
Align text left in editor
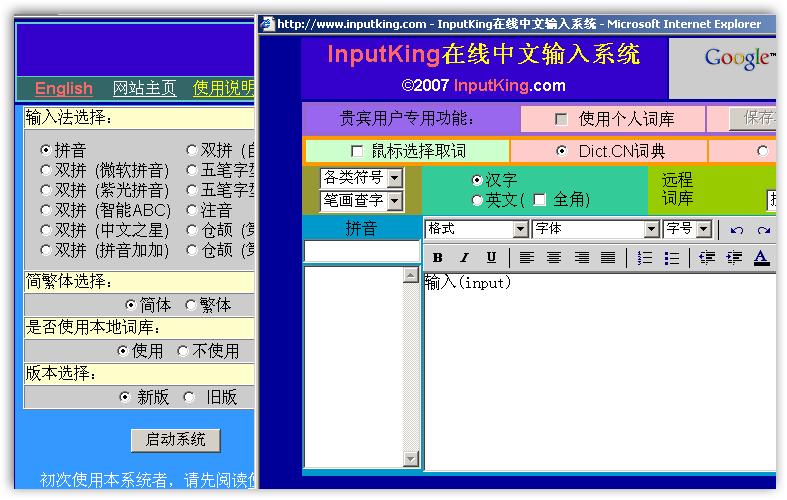point(527,258)
